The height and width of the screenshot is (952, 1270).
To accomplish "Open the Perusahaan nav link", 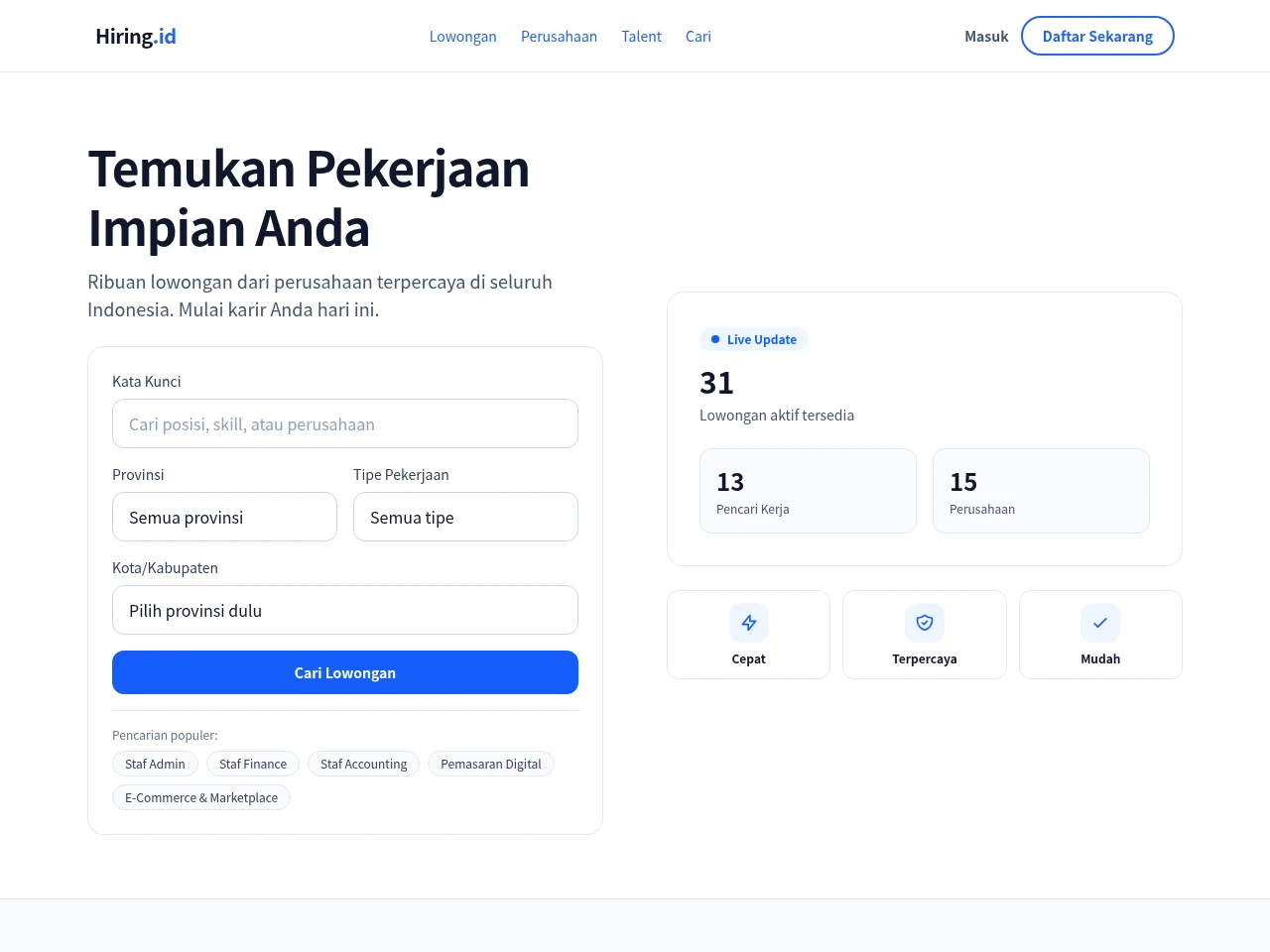I will (x=560, y=37).
